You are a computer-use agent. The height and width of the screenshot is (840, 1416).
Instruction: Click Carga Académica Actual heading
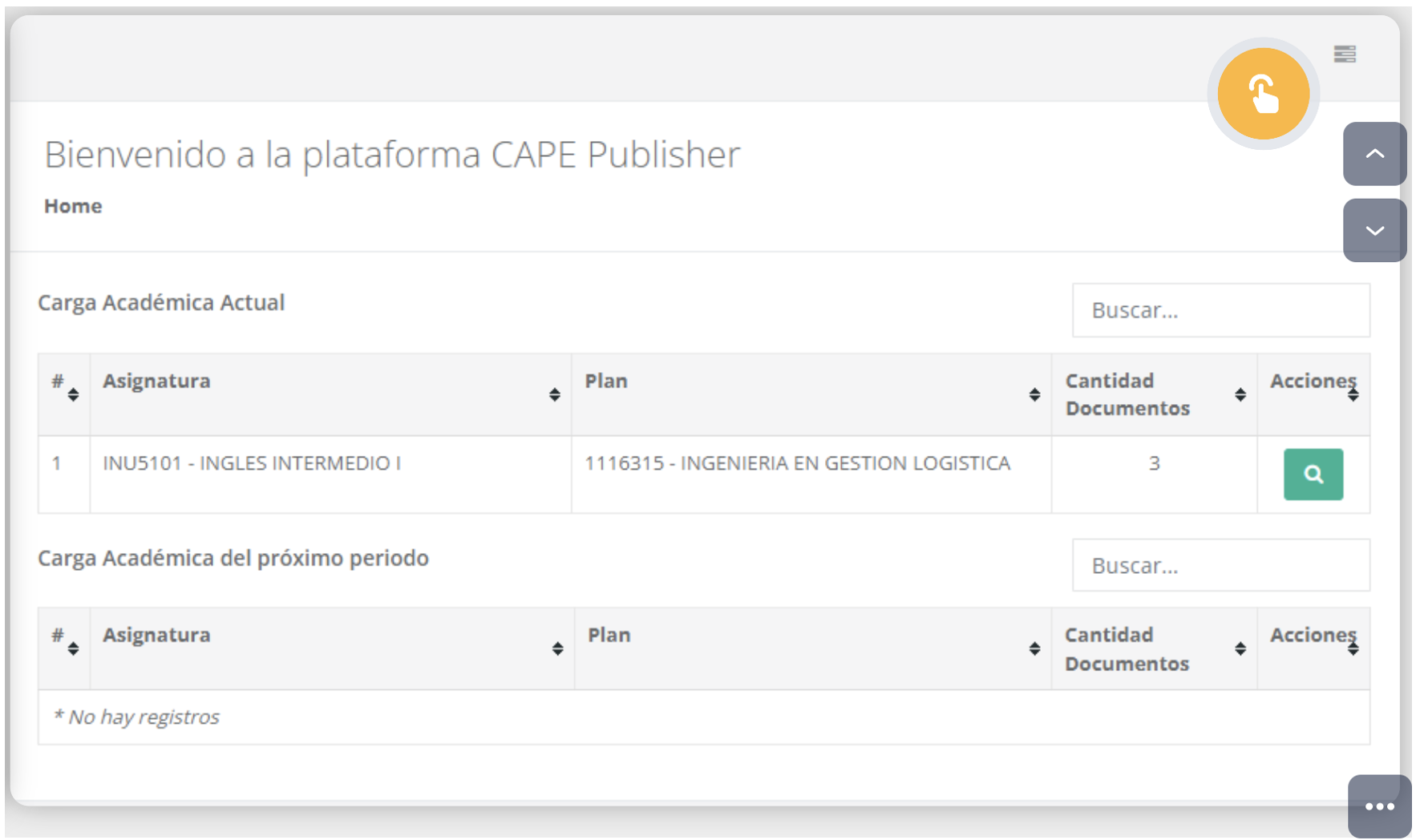pyautogui.click(x=161, y=303)
